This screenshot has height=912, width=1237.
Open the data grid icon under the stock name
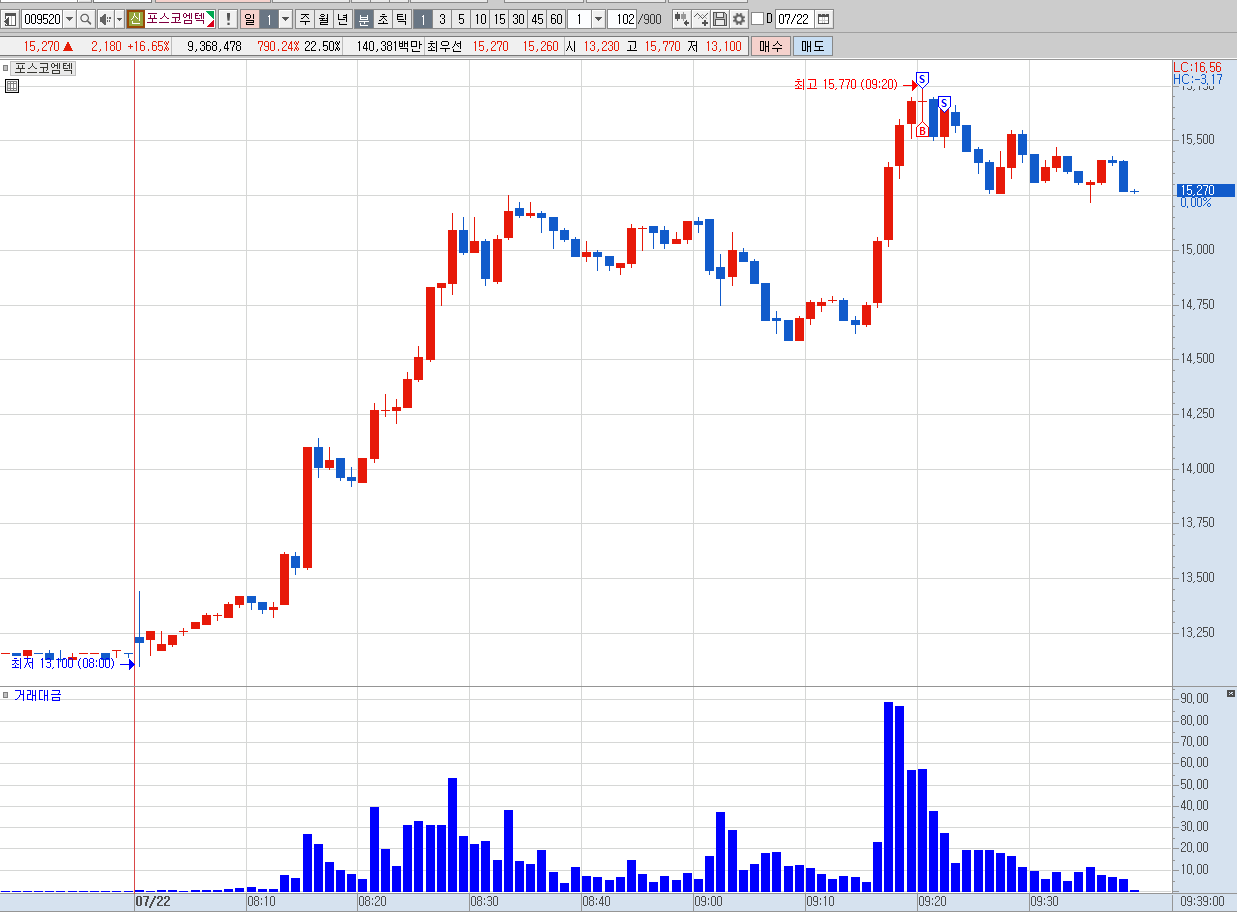(x=11, y=86)
